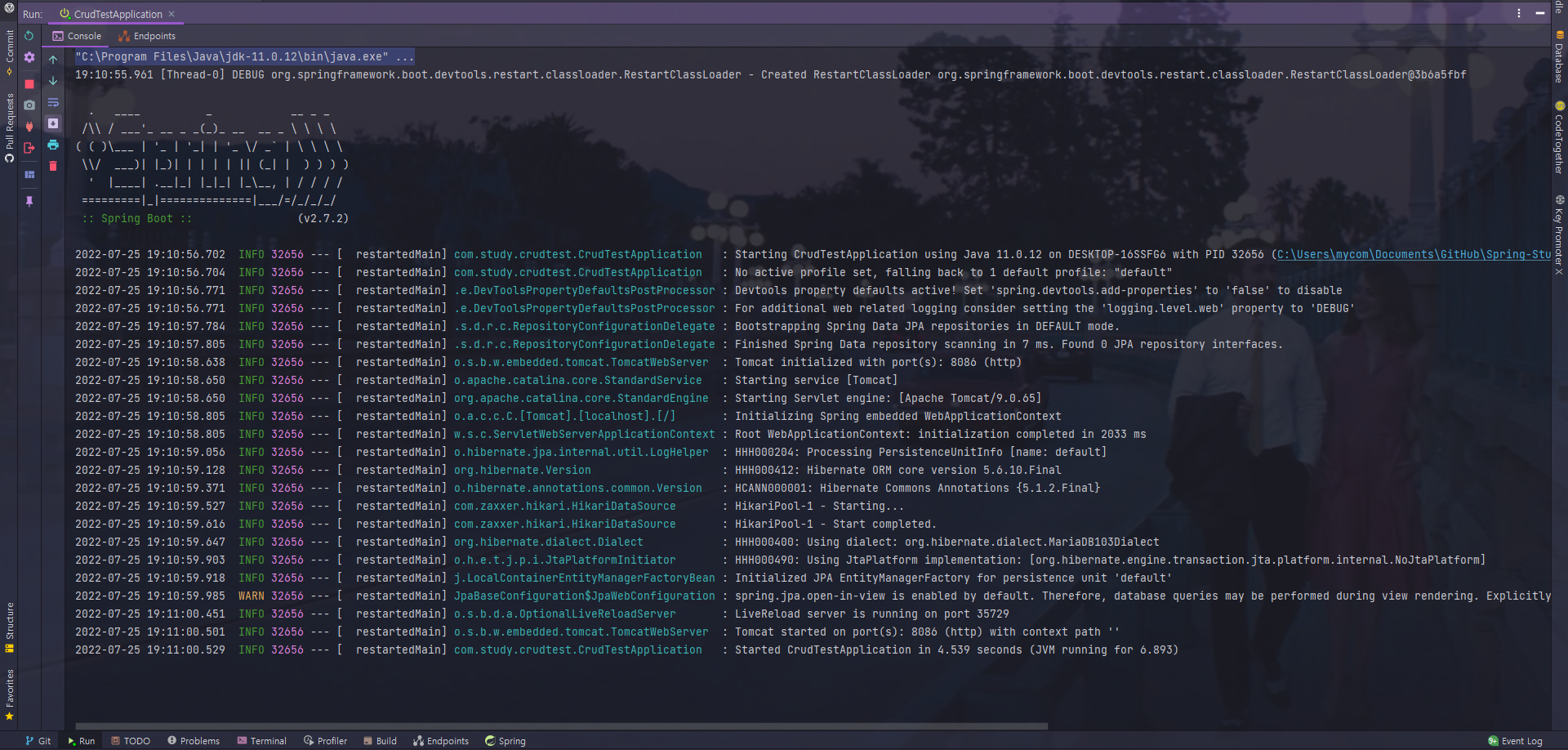1568x750 pixels.
Task: Open the Problems tool window
Action: (194, 741)
